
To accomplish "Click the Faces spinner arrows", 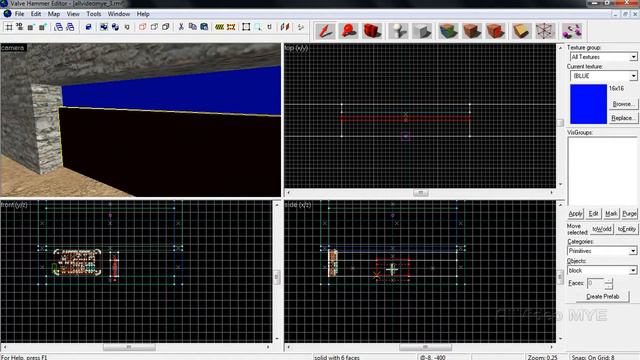I will point(608,283).
